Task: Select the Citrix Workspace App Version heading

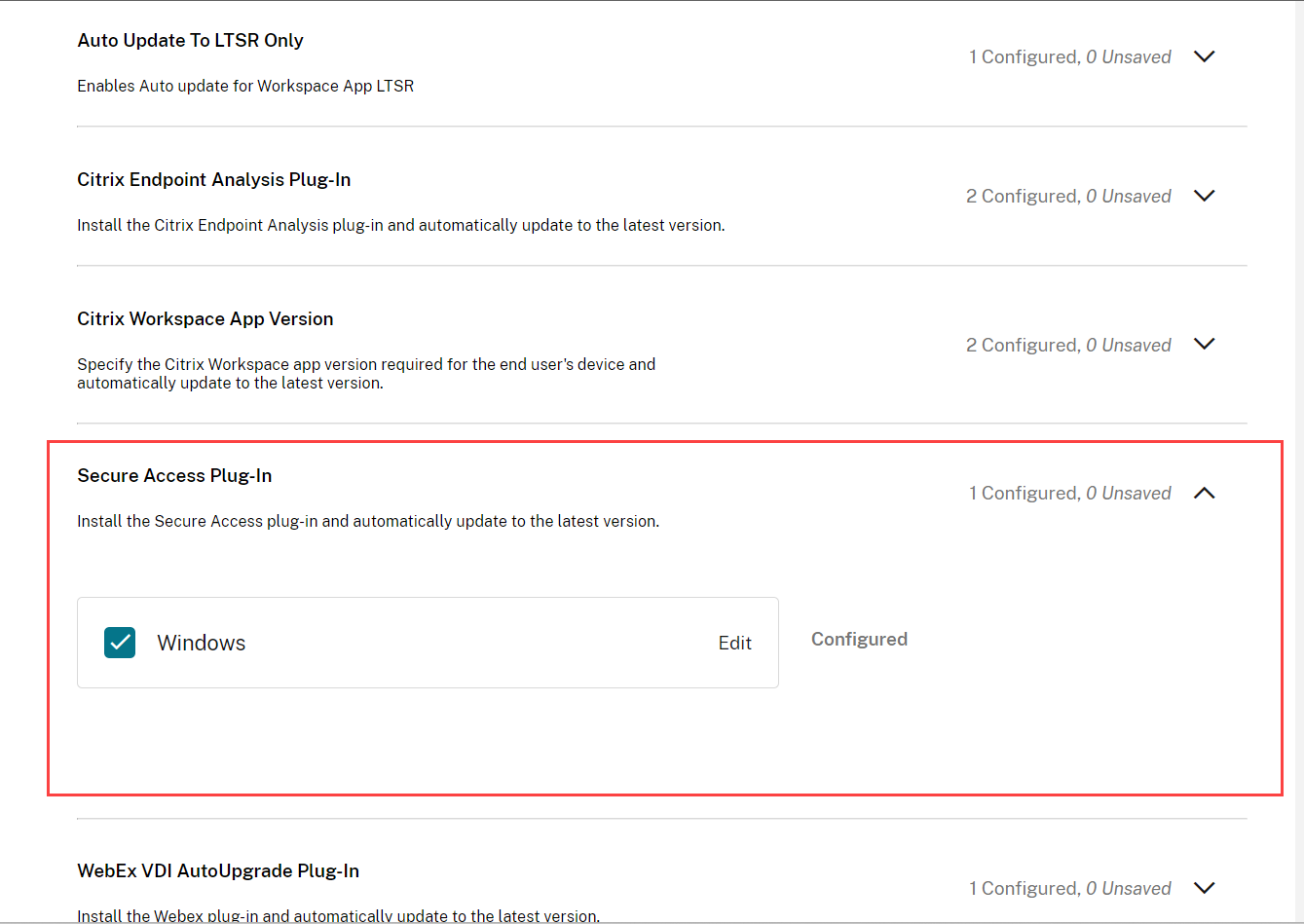Action: [205, 319]
